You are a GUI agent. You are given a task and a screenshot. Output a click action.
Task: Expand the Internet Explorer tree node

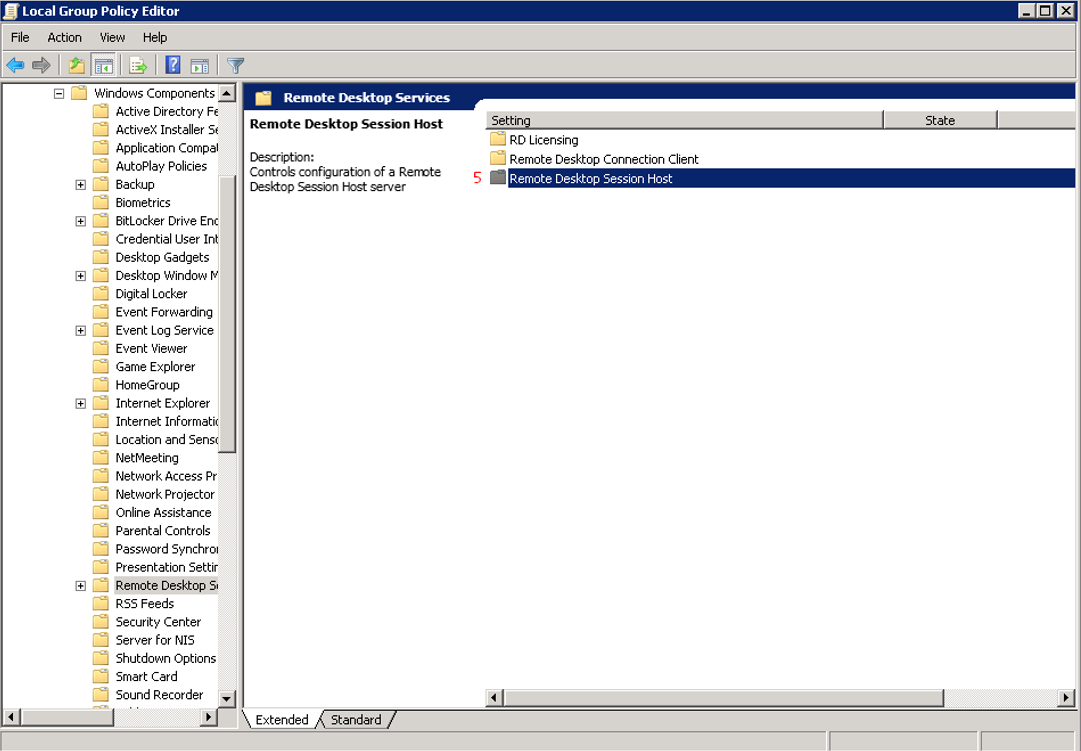81,404
